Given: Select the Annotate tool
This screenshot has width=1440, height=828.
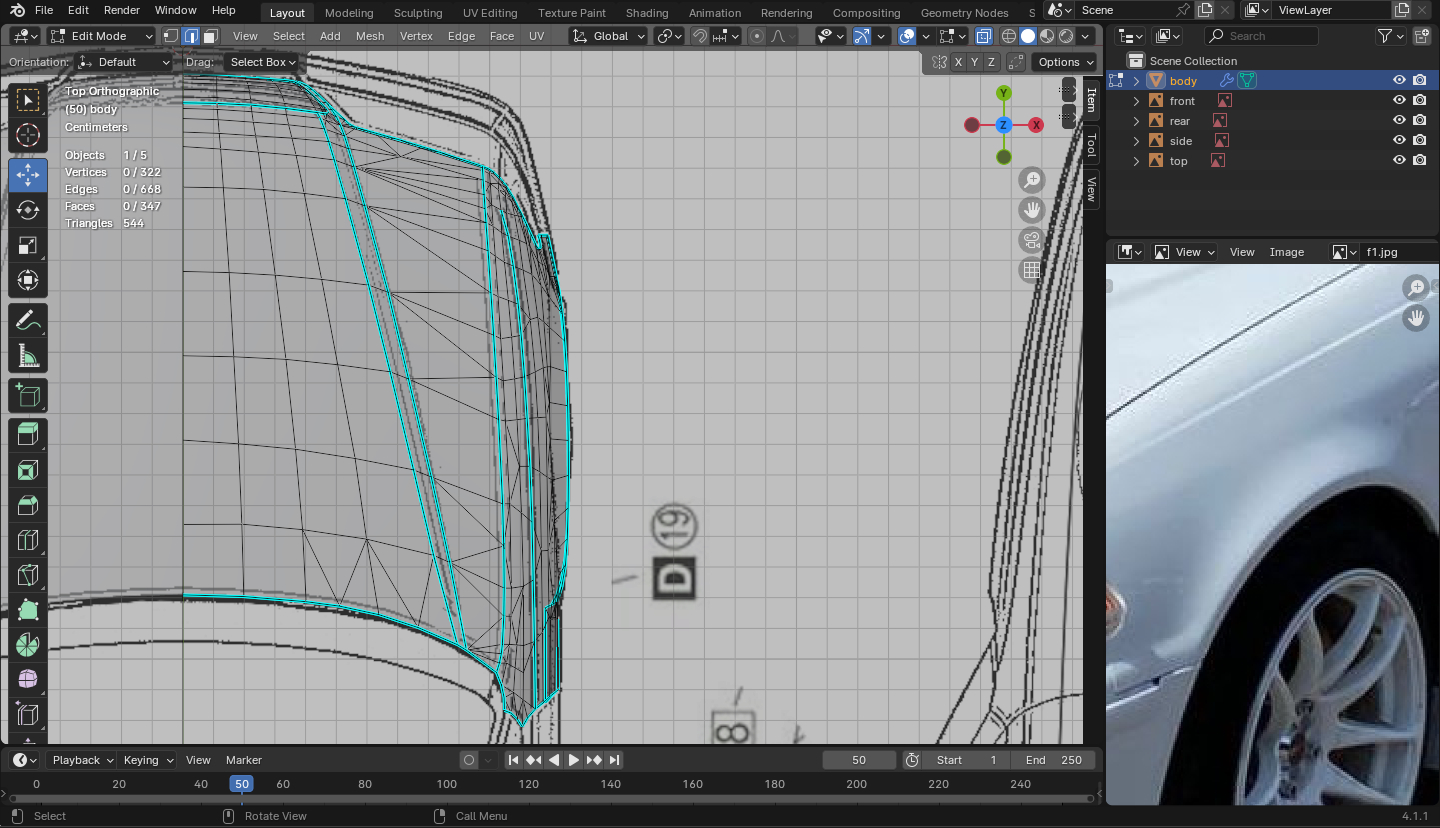Looking at the screenshot, I should (x=28, y=321).
